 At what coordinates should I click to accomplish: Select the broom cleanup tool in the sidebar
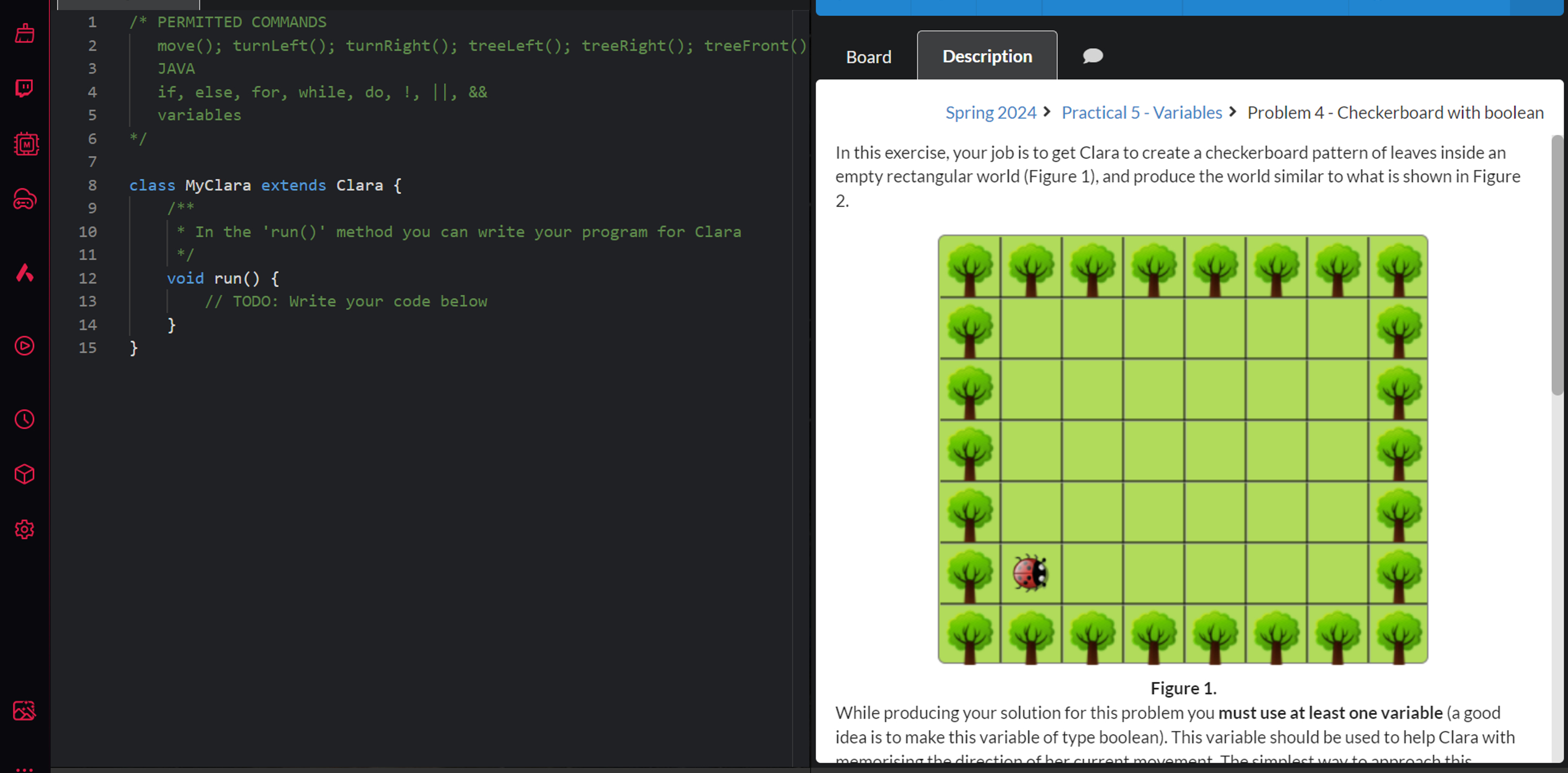(x=24, y=33)
